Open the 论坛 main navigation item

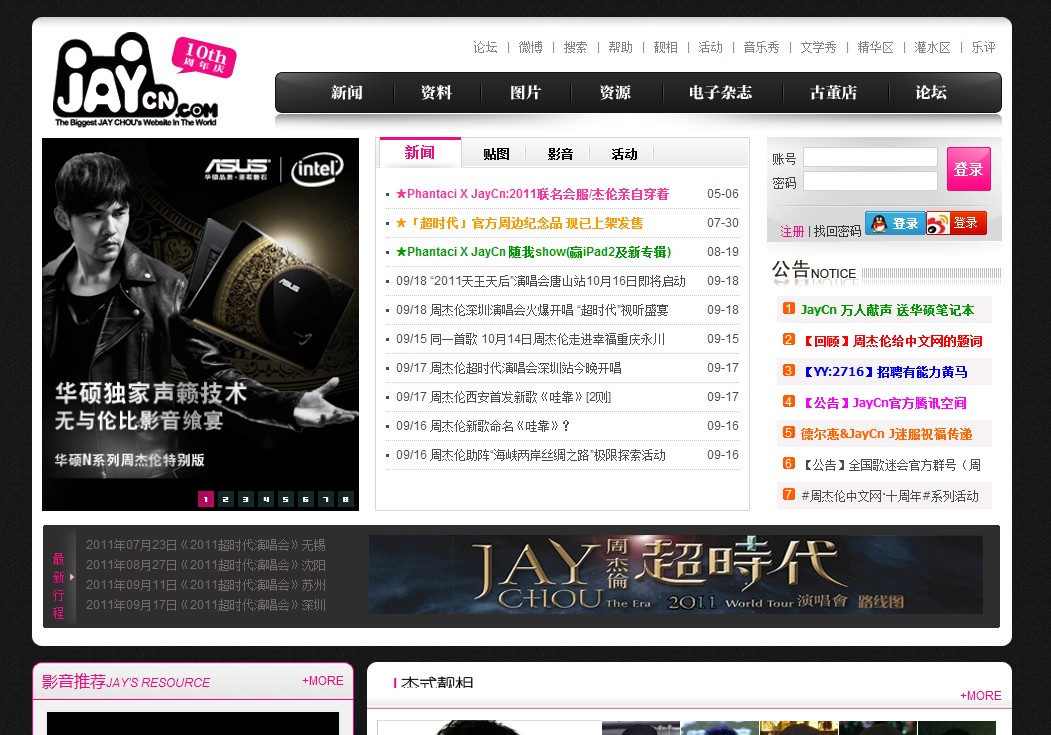coord(932,92)
